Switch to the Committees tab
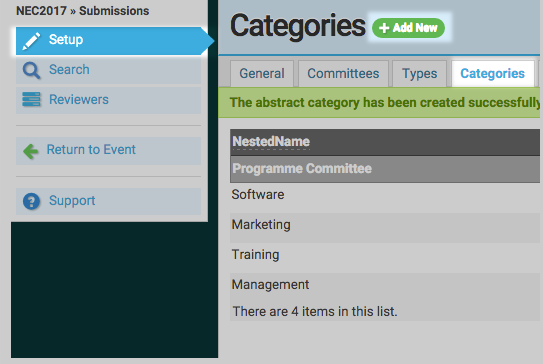543x364 pixels. pyautogui.click(x=343, y=74)
